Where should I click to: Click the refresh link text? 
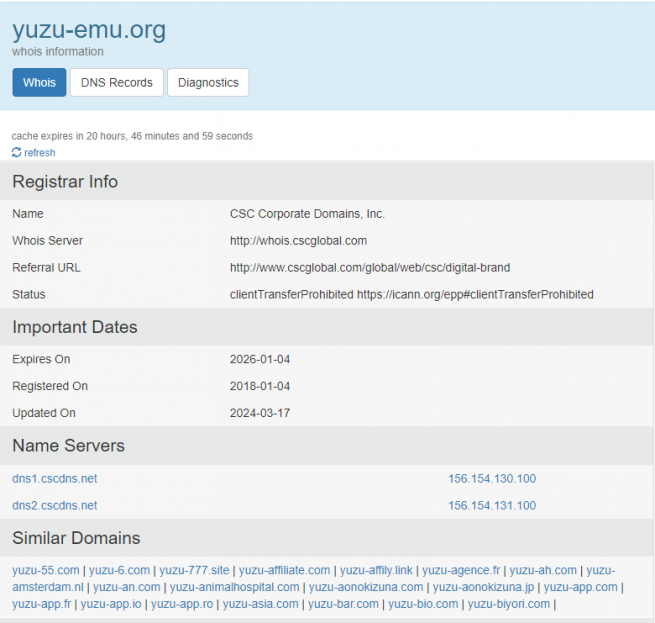pos(40,153)
